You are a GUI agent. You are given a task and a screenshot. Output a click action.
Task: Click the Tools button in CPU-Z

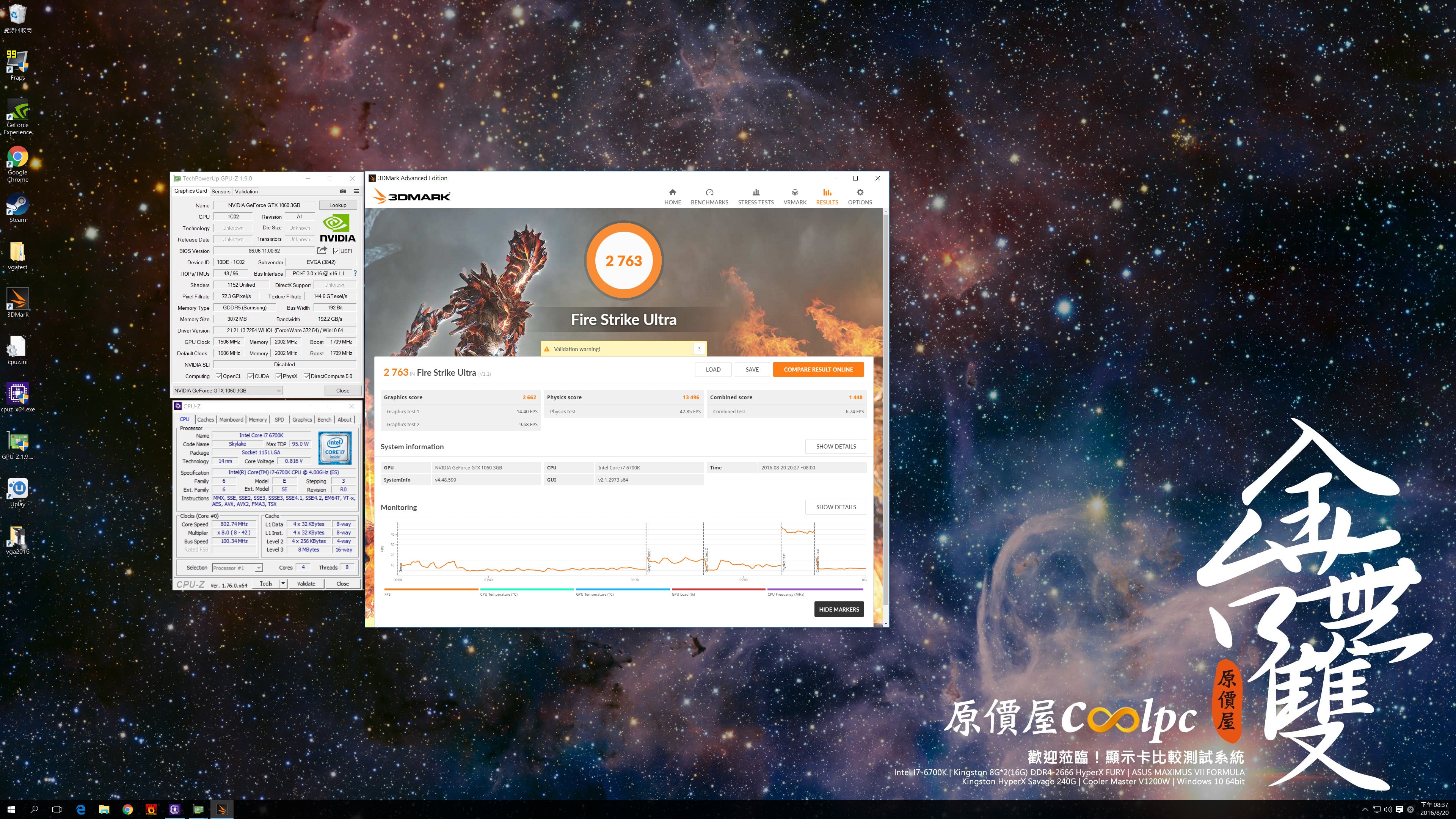tap(266, 583)
